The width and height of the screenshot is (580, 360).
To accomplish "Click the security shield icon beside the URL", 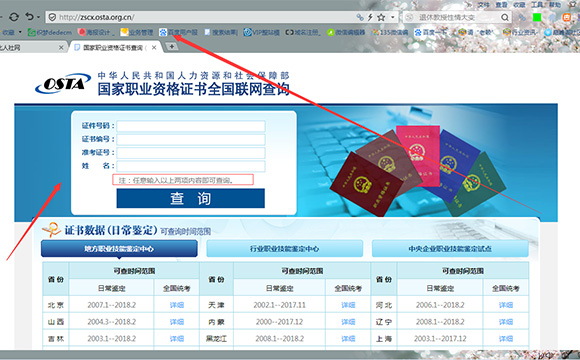I will (53, 17).
